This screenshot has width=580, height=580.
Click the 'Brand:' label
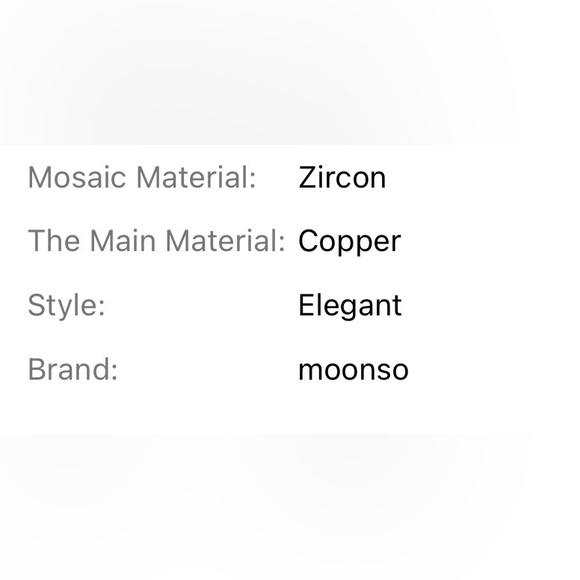point(73,369)
